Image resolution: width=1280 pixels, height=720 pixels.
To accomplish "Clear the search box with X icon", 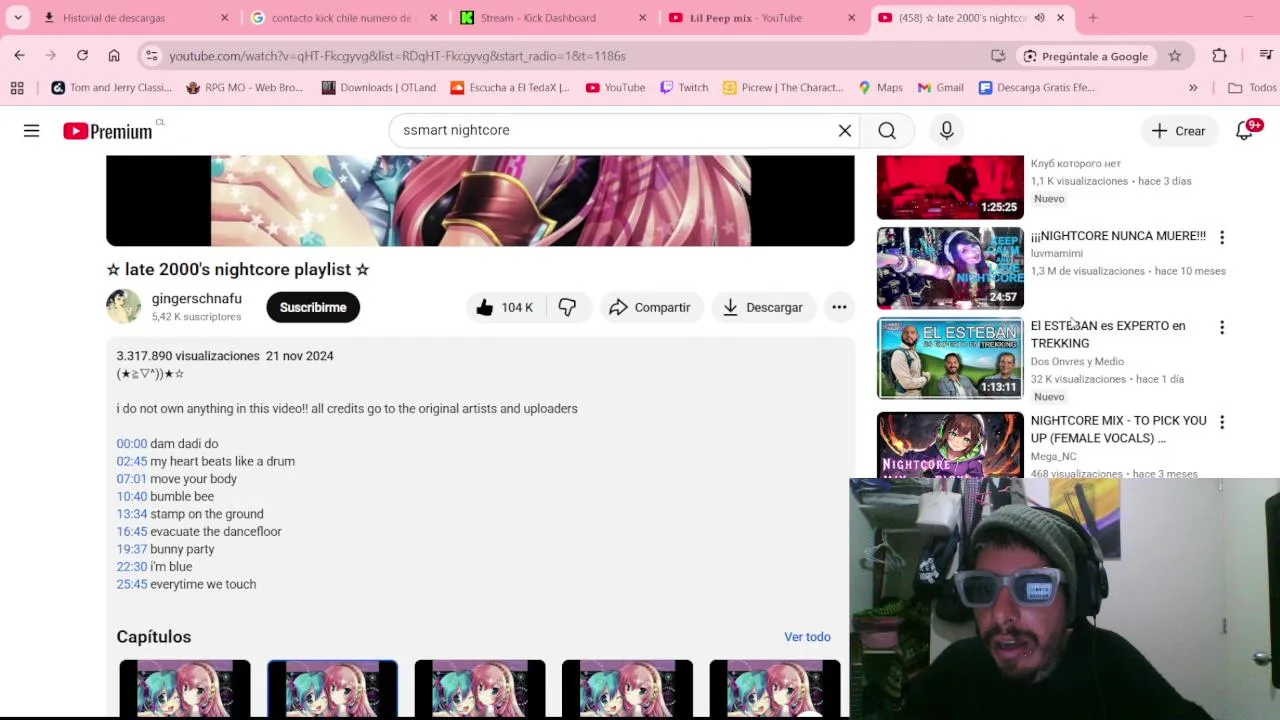I will click(x=845, y=130).
